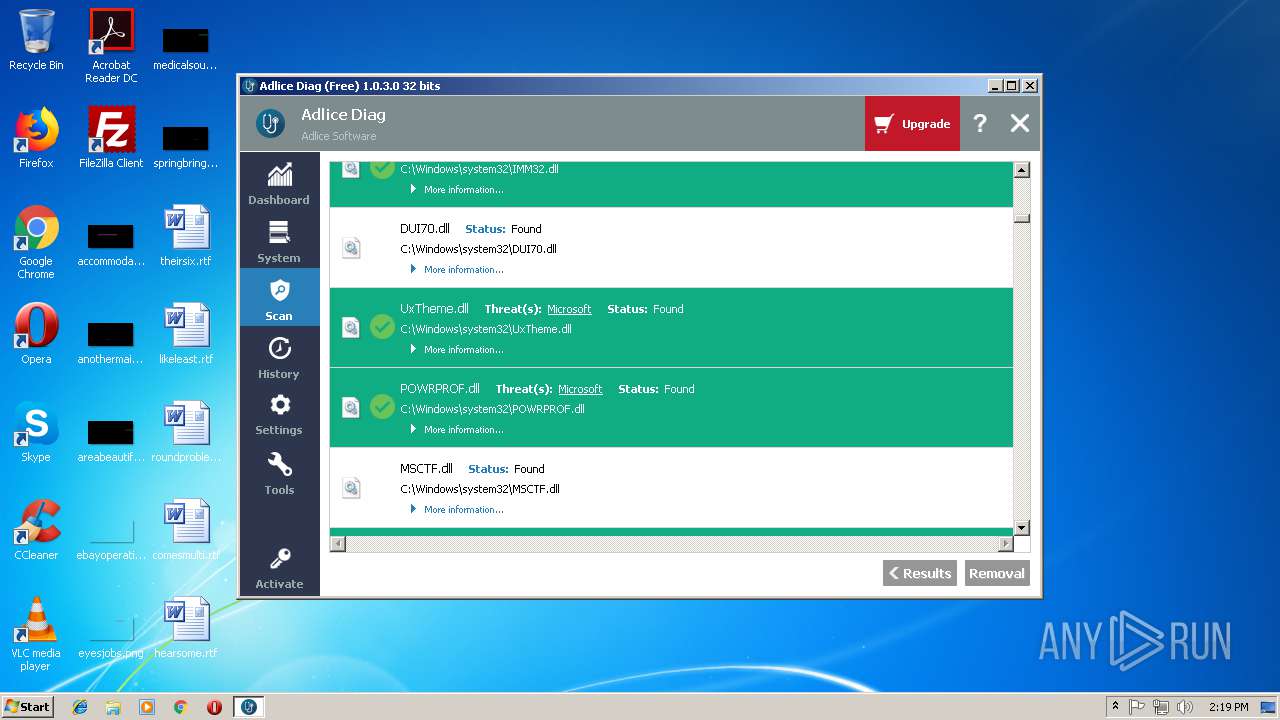
Task: Open the History section in sidebar
Action: pyautogui.click(x=279, y=356)
